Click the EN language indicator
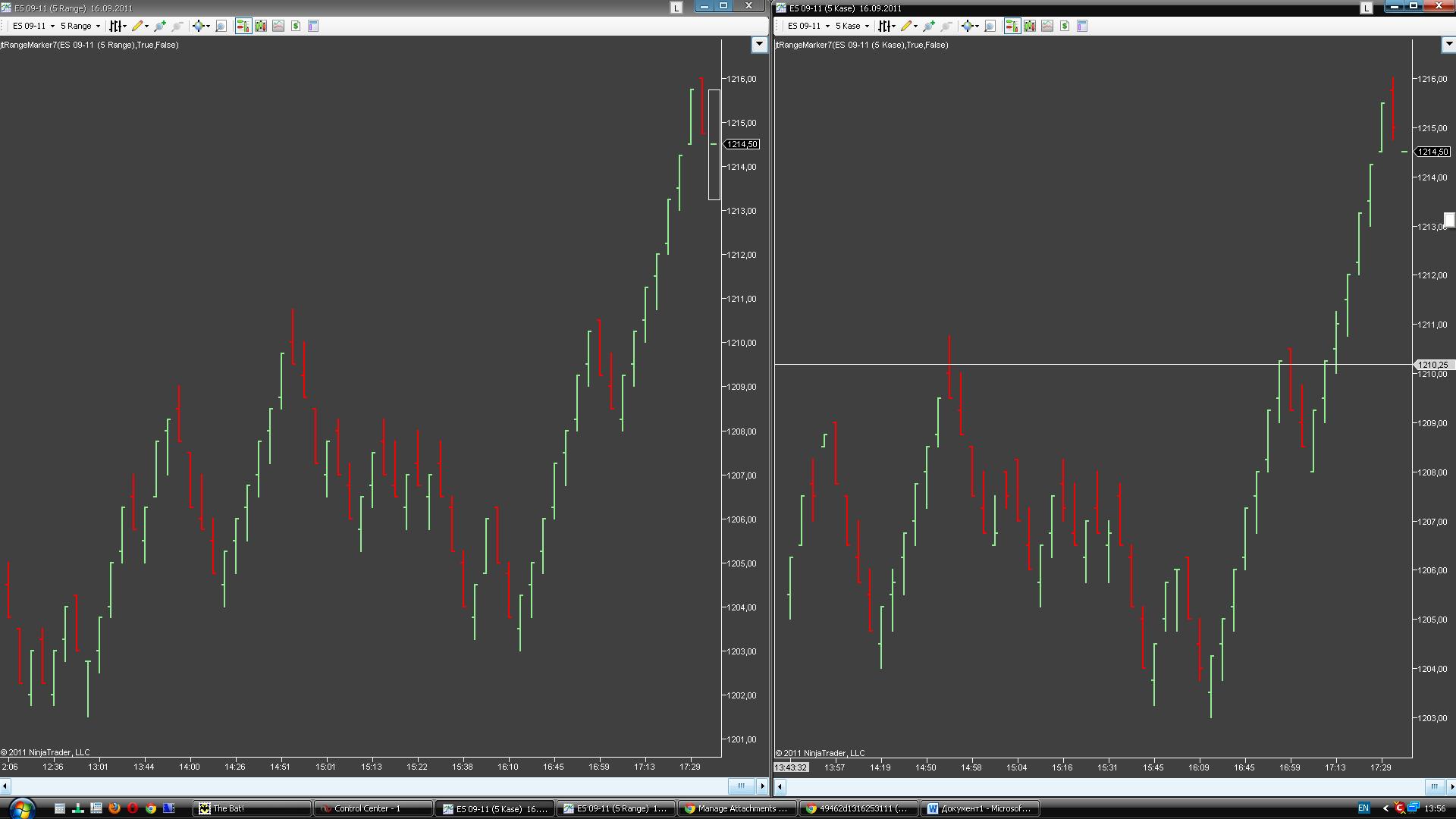 click(1363, 808)
